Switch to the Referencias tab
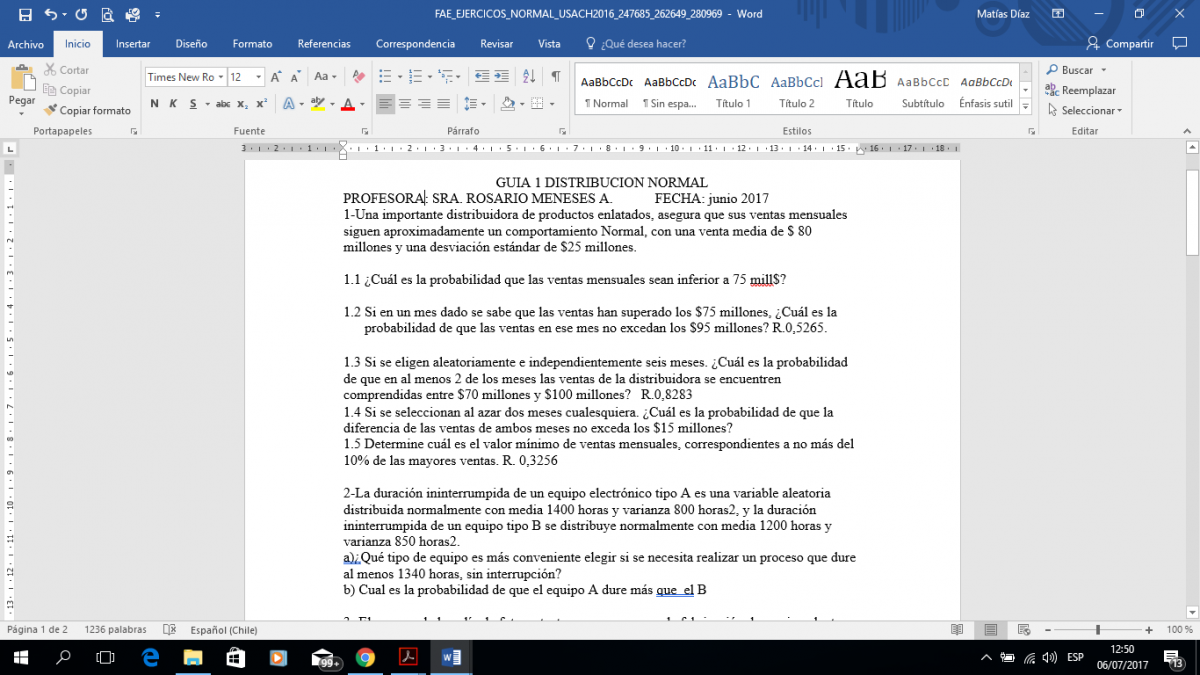Screen dimensions: 1200x675 coord(324,44)
